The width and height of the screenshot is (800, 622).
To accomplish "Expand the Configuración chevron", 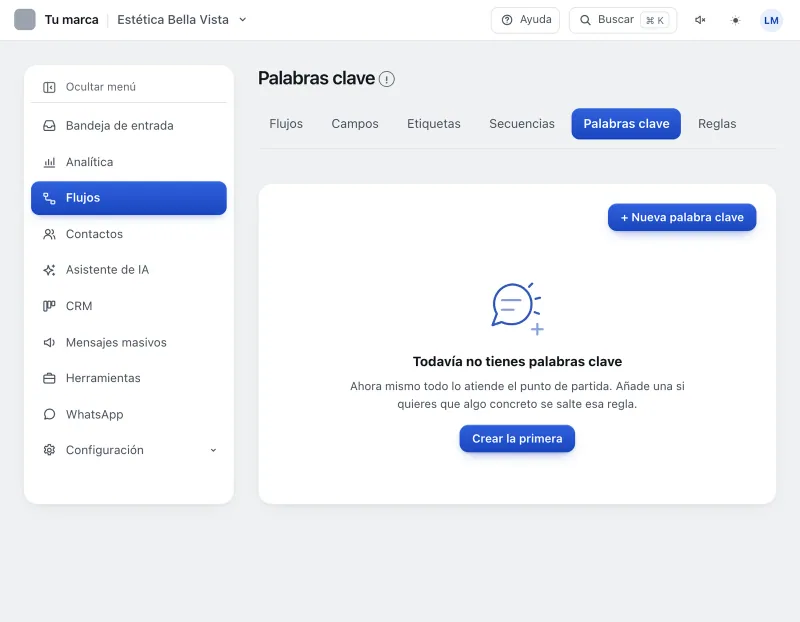I will tap(213, 450).
